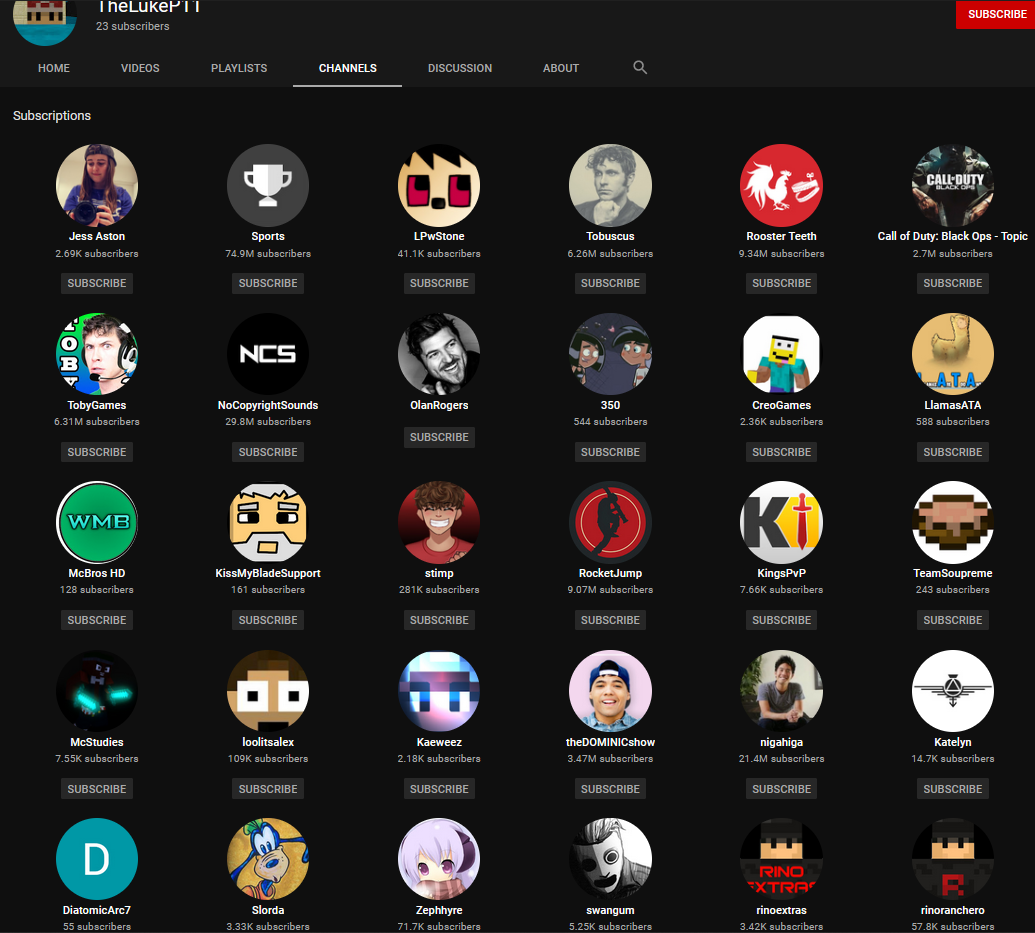Click CreoGames channel avatar
The width and height of the screenshot is (1035, 933).
[x=782, y=354]
